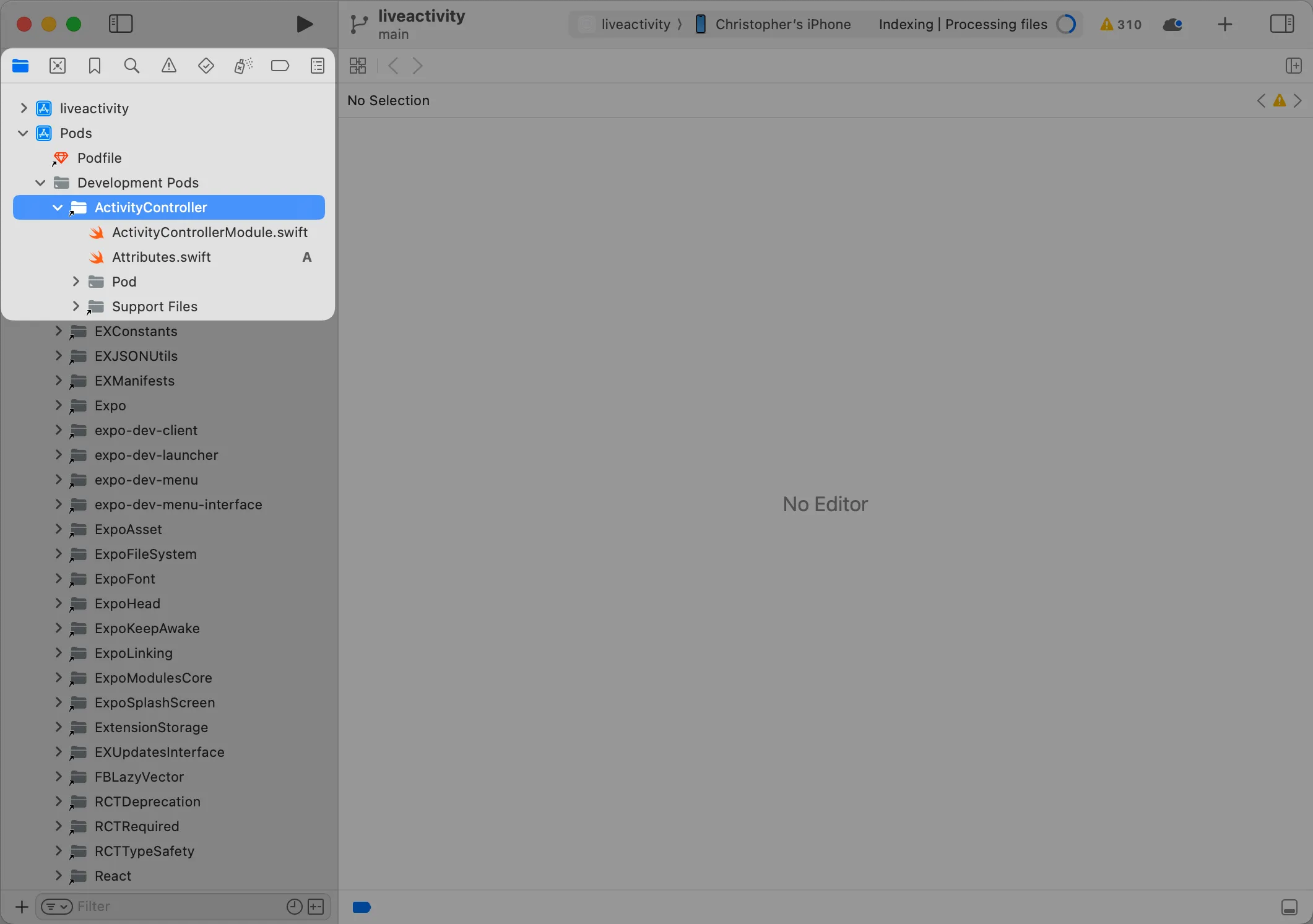The image size is (1313, 924).
Task: Switch to the Source Control navigator
Action: tap(58, 65)
